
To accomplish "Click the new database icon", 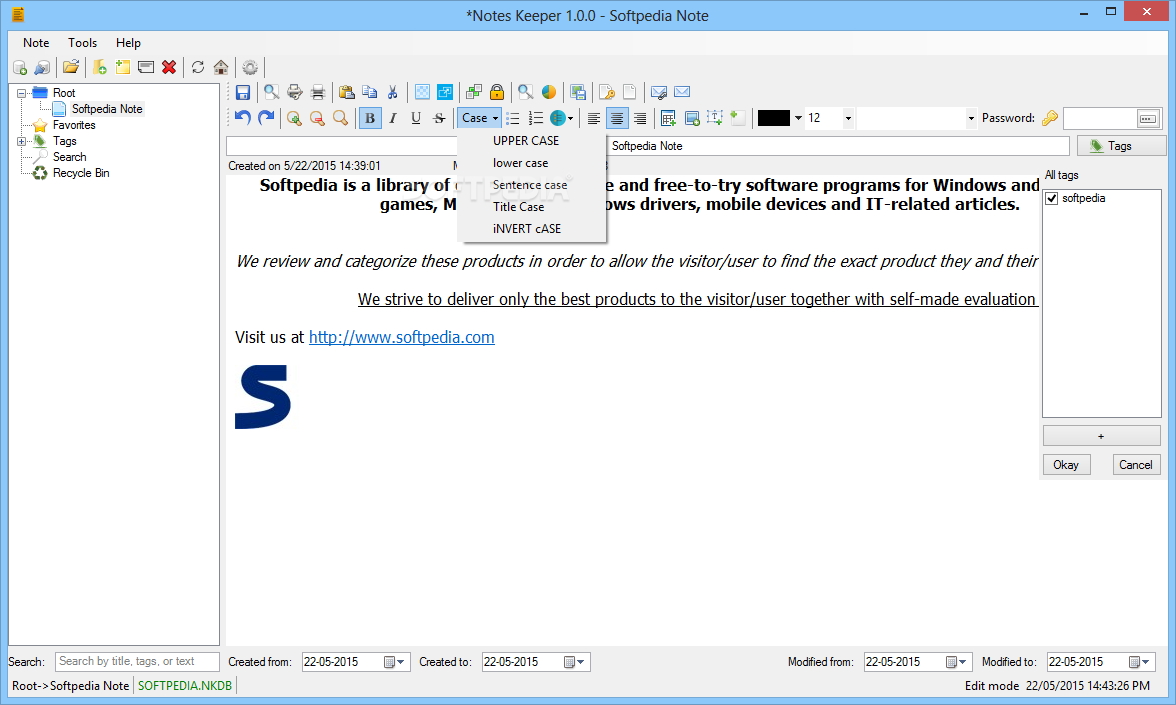I will click(20, 68).
